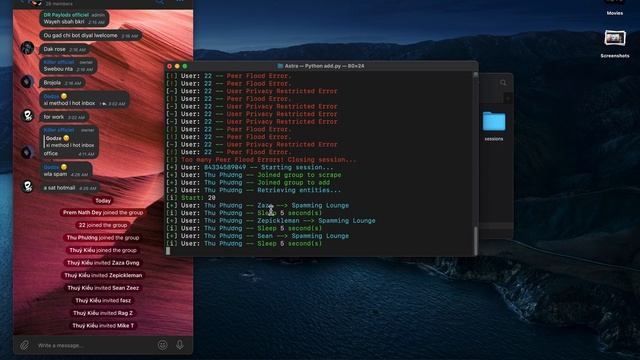Select the Ou gad chi bot diyal lwelcome message
Screen dimensions: 640x360
click(x=91, y=36)
